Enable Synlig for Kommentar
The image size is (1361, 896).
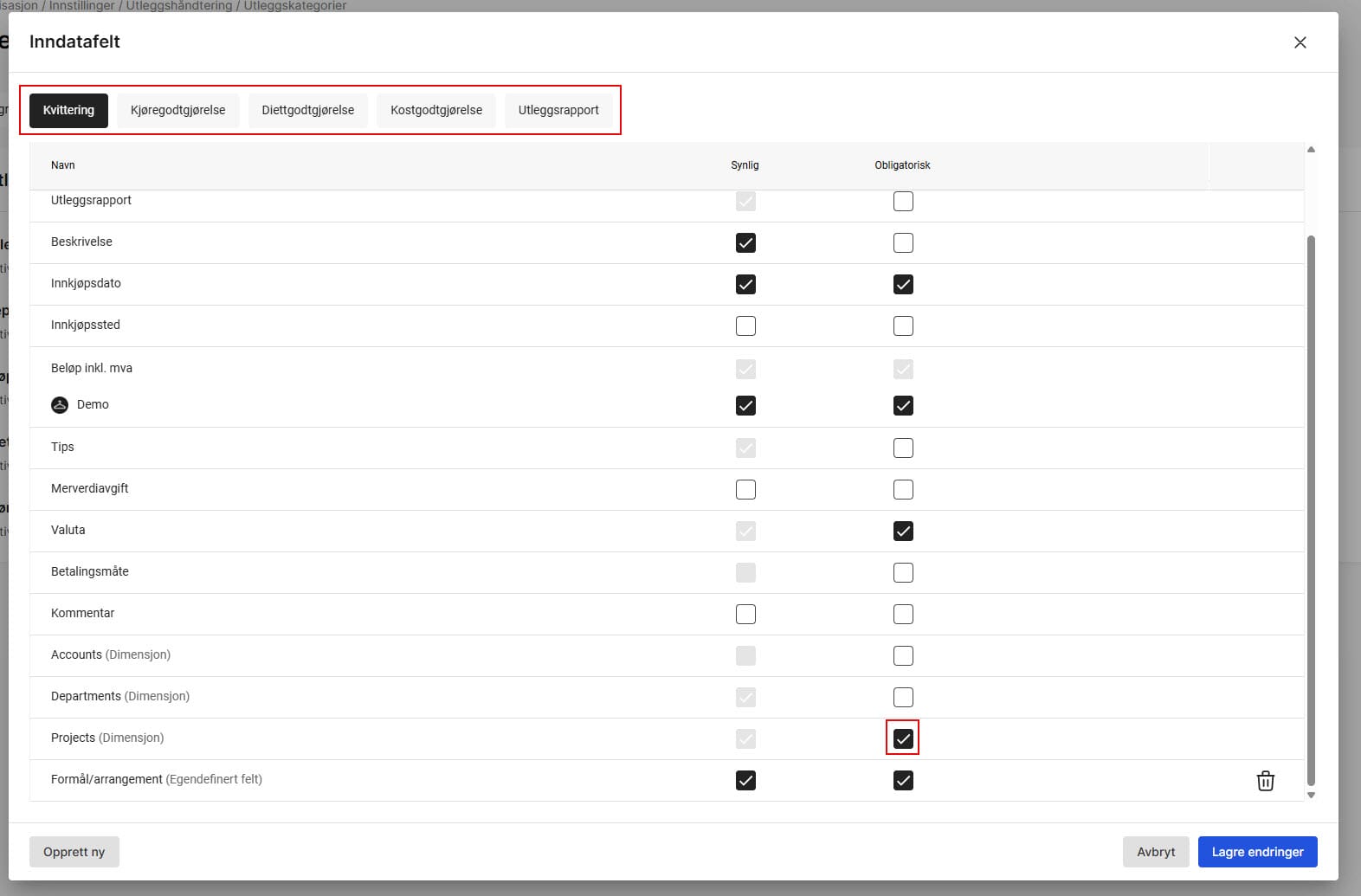pos(745,615)
